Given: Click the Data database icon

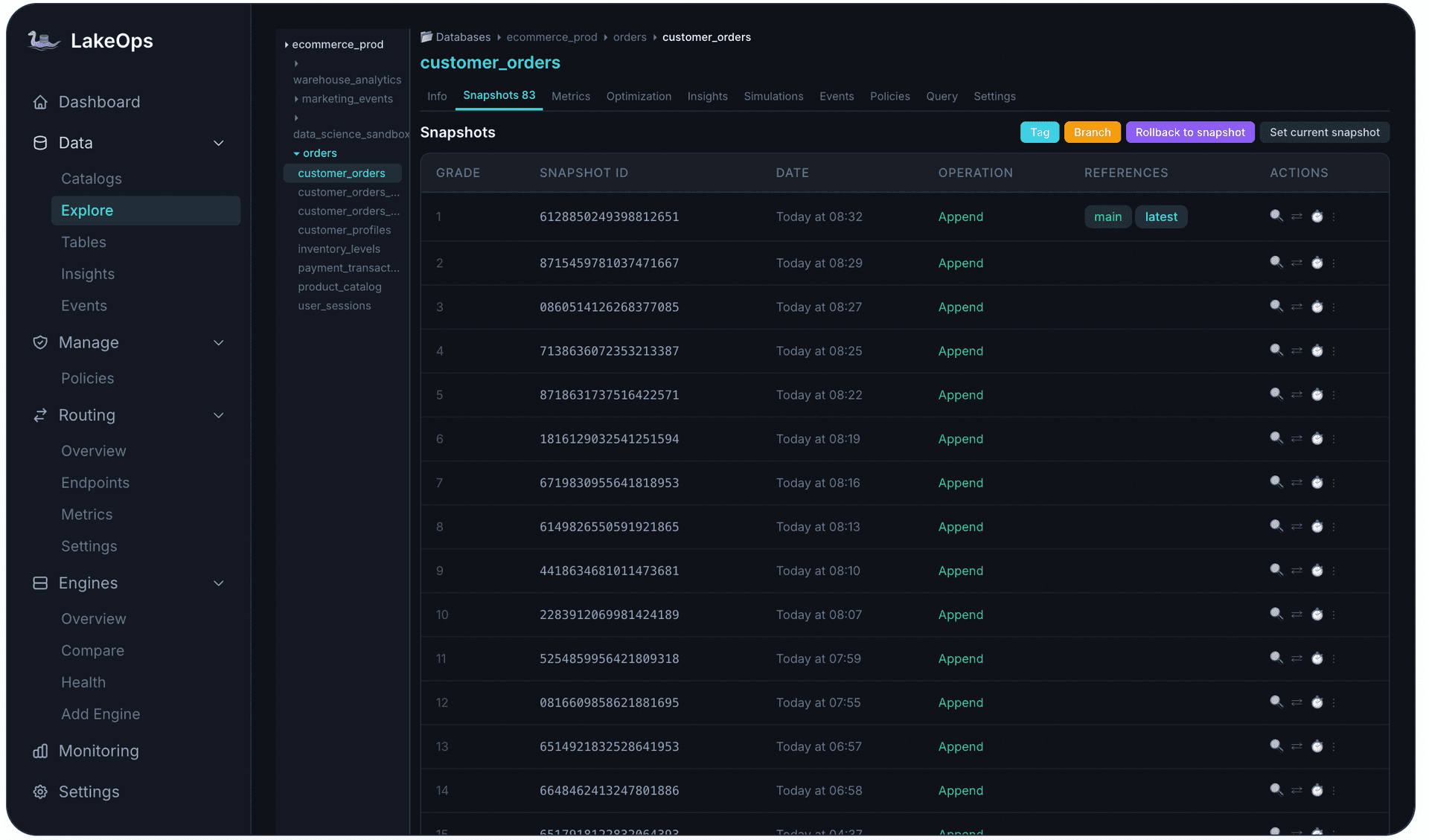Looking at the screenshot, I should [40, 143].
